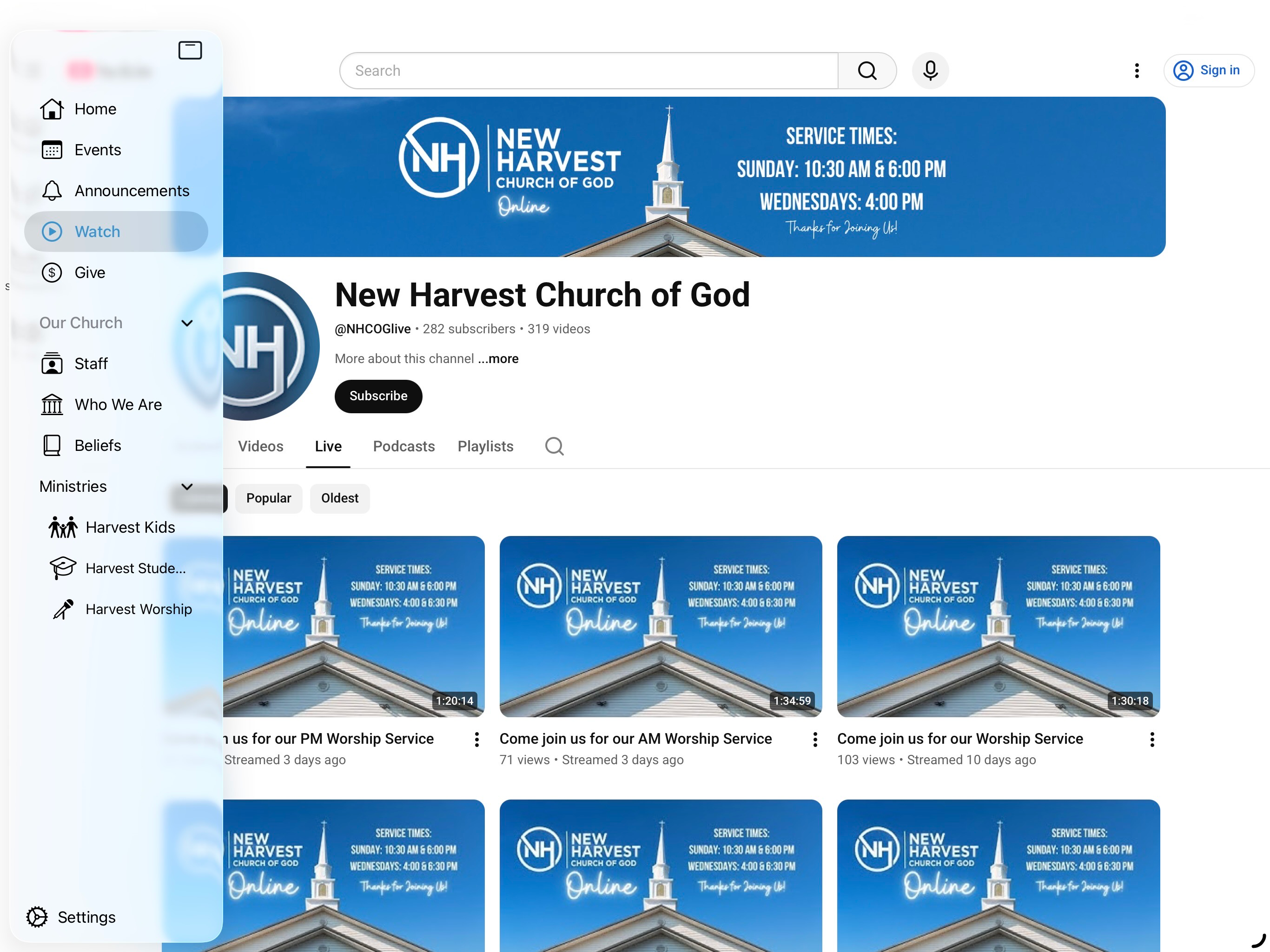1270x952 pixels.
Task: Open the Settings label
Action: [86, 917]
